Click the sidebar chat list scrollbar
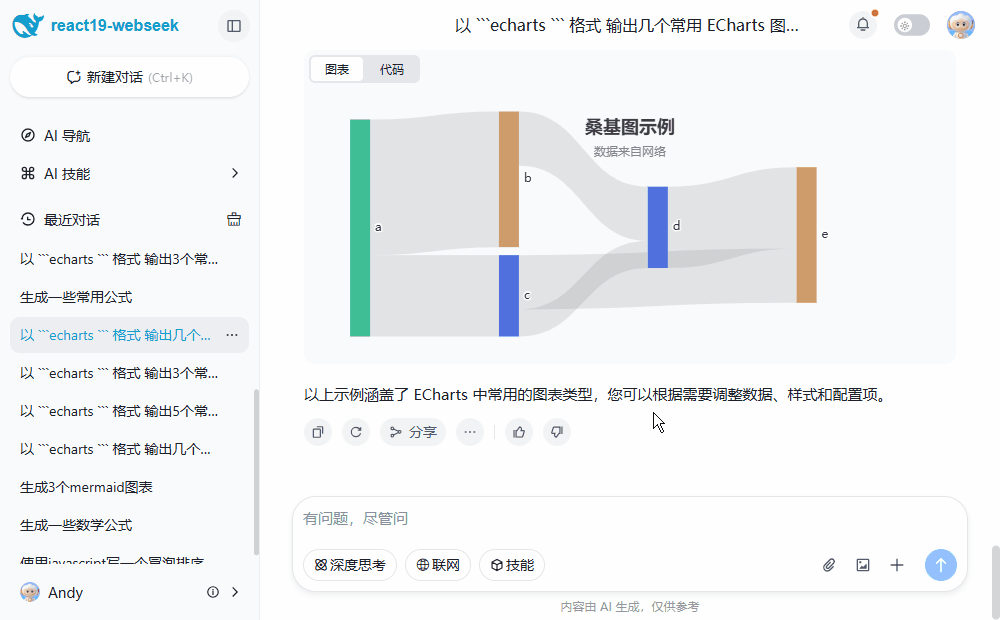 point(256,472)
